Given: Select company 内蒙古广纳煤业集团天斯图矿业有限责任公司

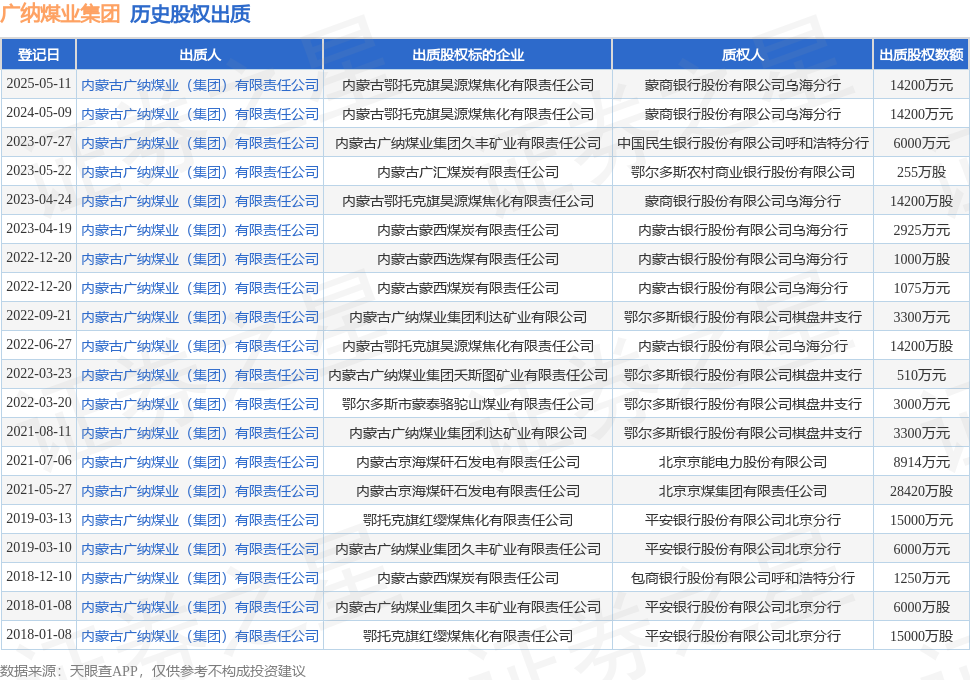Looking at the screenshot, I should coord(468,375).
